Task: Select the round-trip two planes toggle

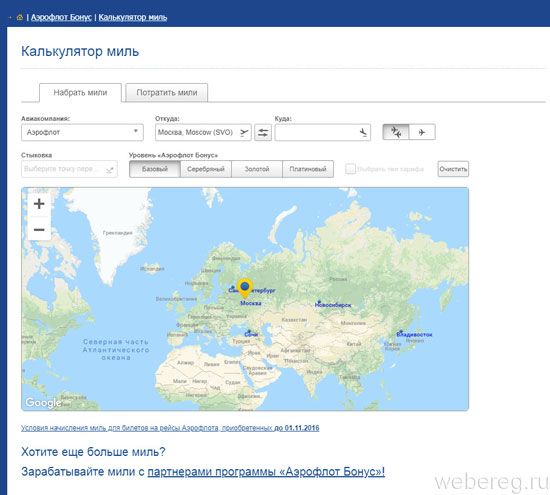Action: point(396,132)
